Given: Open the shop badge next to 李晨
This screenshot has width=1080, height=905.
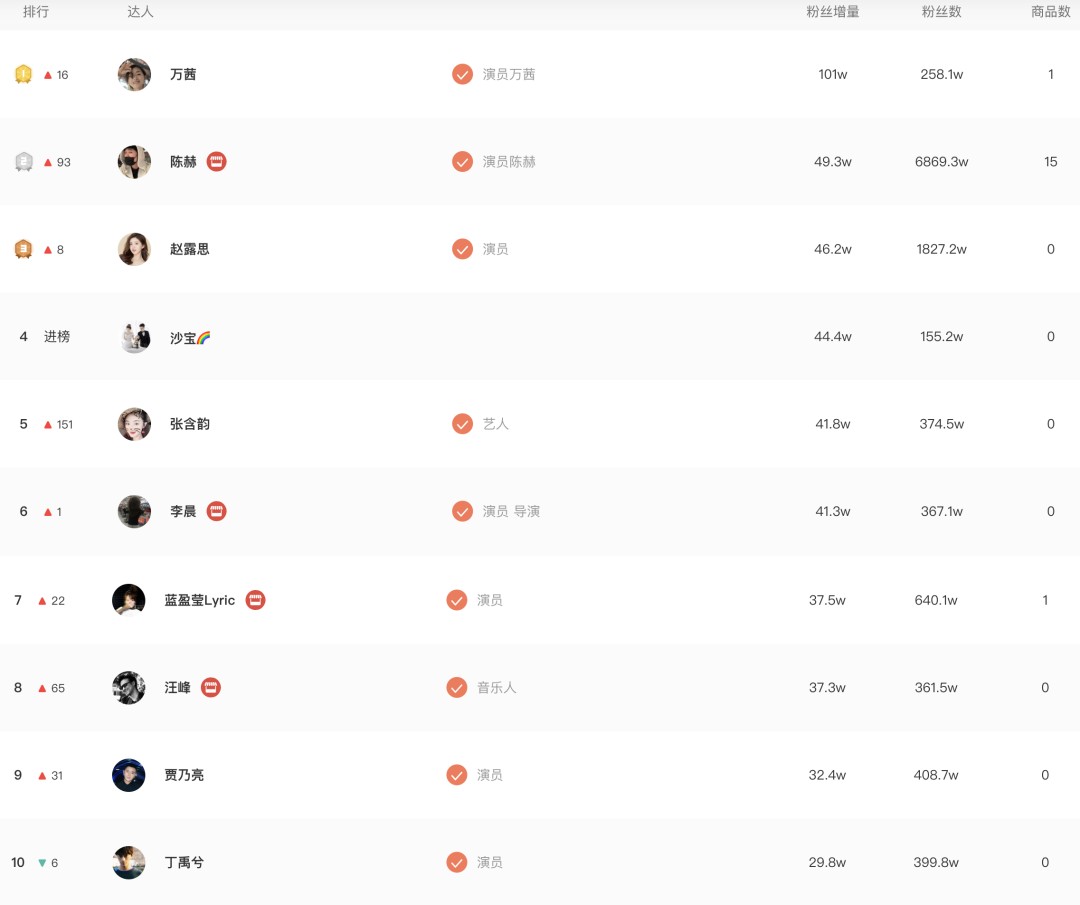Looking at the screenshot, I should coord(216,511).
